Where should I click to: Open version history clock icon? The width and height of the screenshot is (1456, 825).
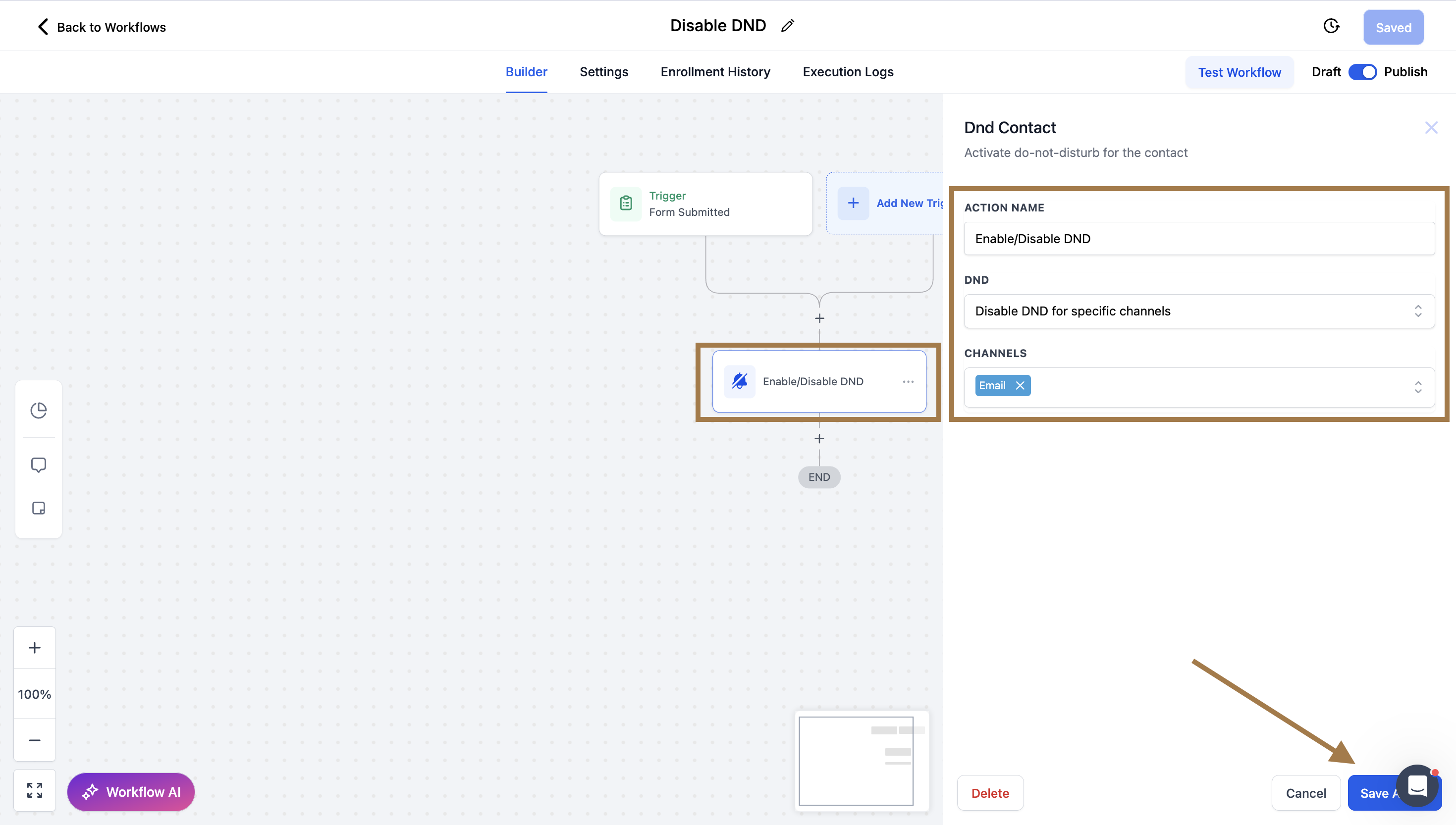click(1331, 27)
